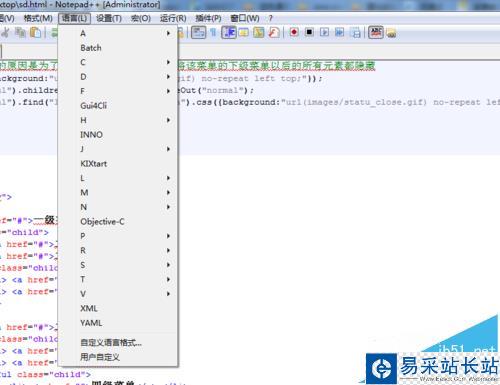
Task: Toggle the Show indent guide icon
Action: [229, 33]
